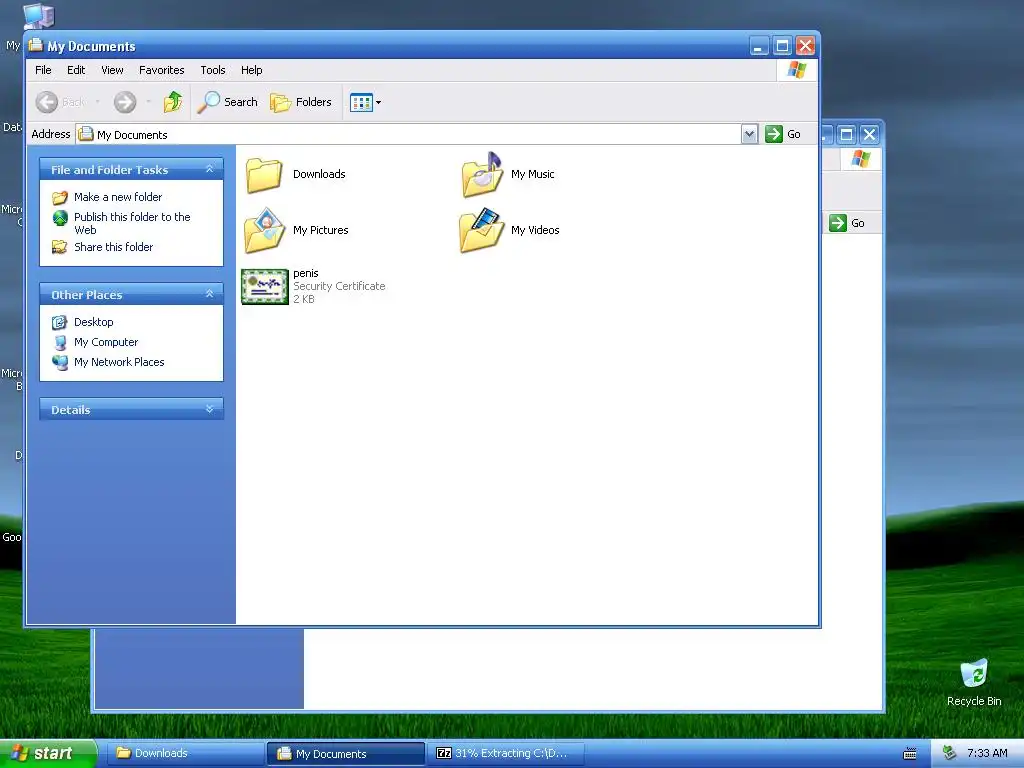Open My Network Places link
This screenshot has height=768, width=1024.
[119, 362]
